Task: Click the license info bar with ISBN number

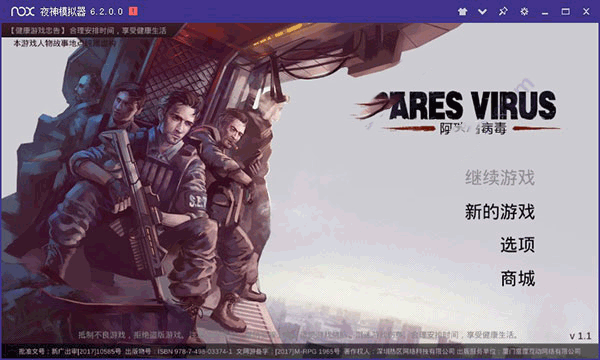Action: 300,351
